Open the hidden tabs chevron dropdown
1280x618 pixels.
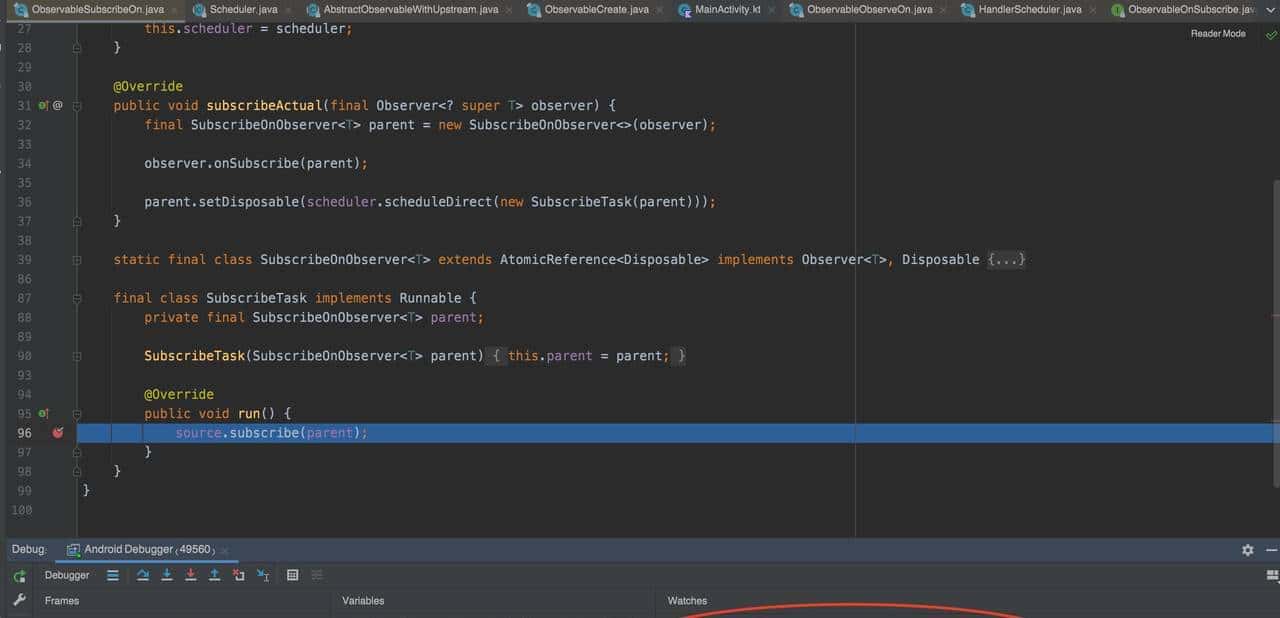click(x=1270, y=9)
